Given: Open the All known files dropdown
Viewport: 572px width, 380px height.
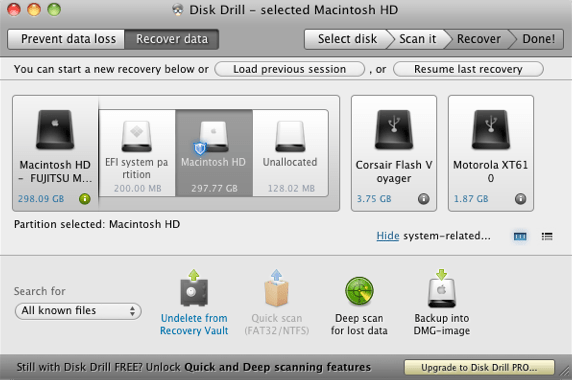Looking at the screenshot, I should tap(78, 311).
